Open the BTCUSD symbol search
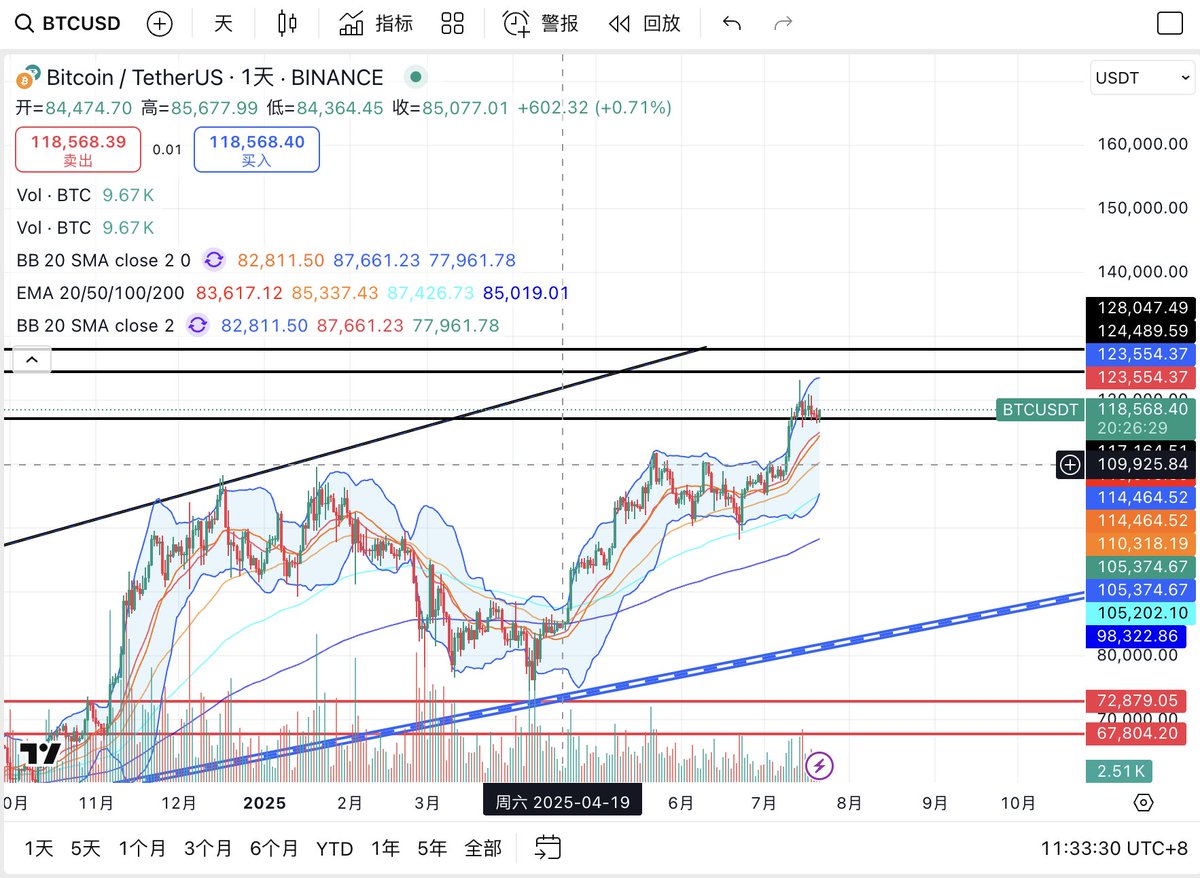Image resolution: width=1200 pixels, height=878 pixels. tap(68, 23)
